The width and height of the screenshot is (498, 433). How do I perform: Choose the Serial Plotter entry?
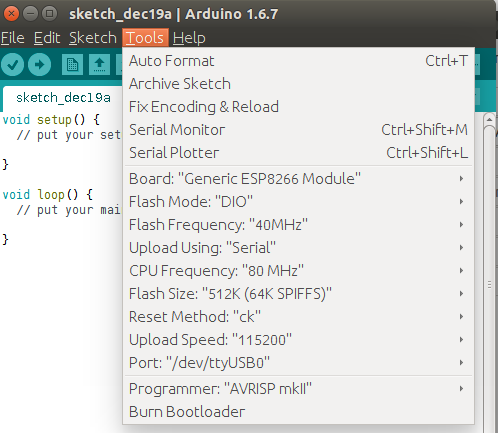tap(298, 153)
